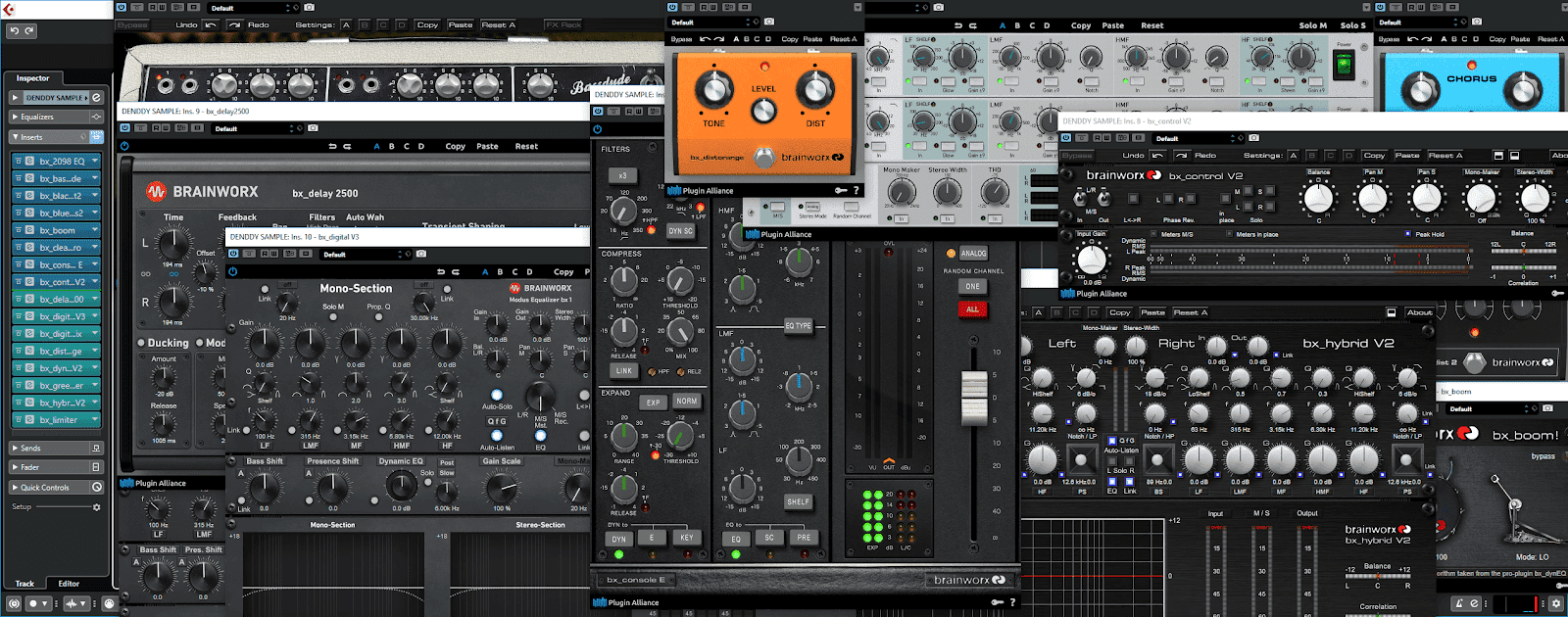Click the Quick Controls power icon in Inspector
Screen dimensions: 1568x617
(x=96, y=487)
